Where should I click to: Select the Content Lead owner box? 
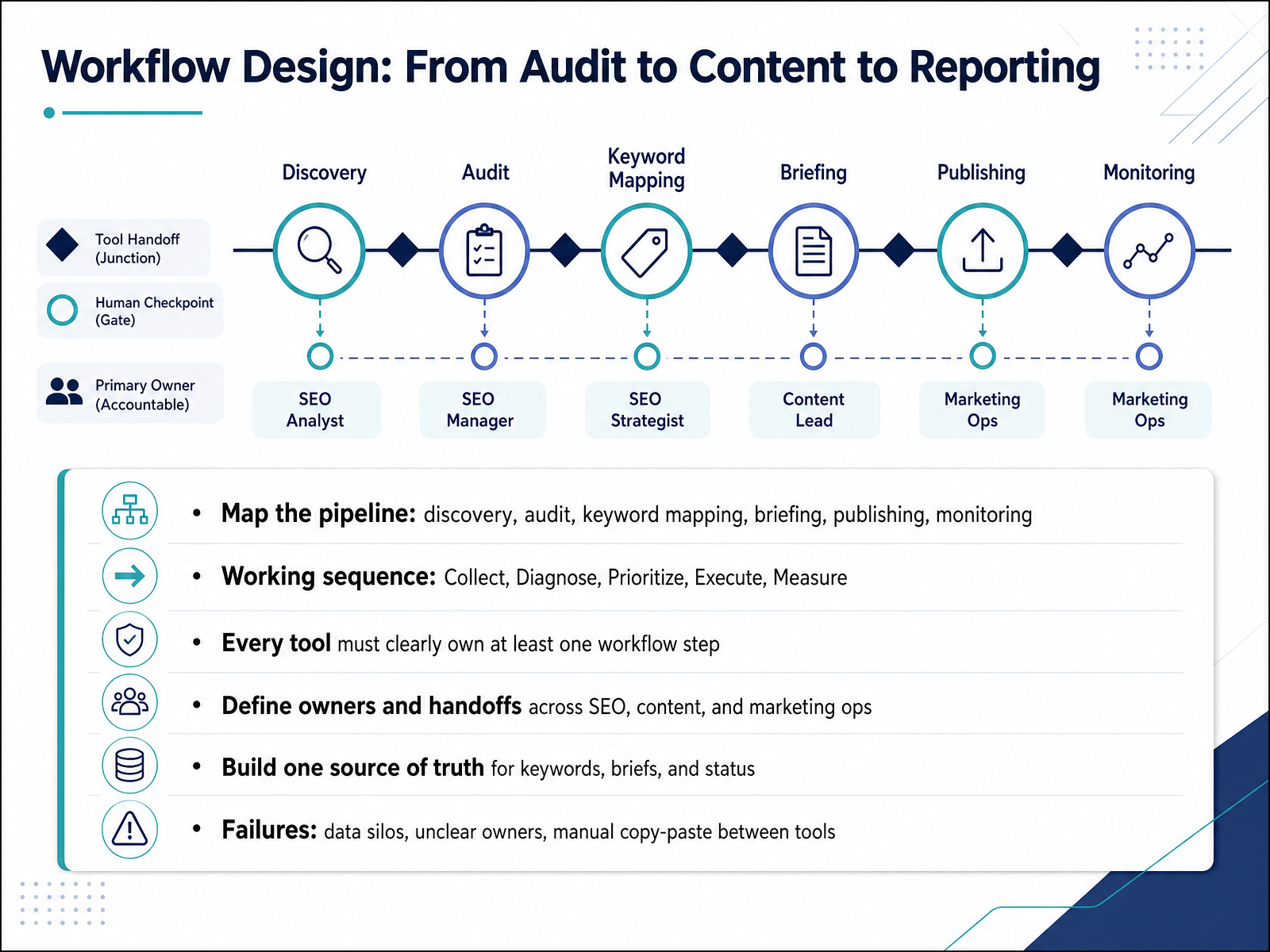(814, 410)
